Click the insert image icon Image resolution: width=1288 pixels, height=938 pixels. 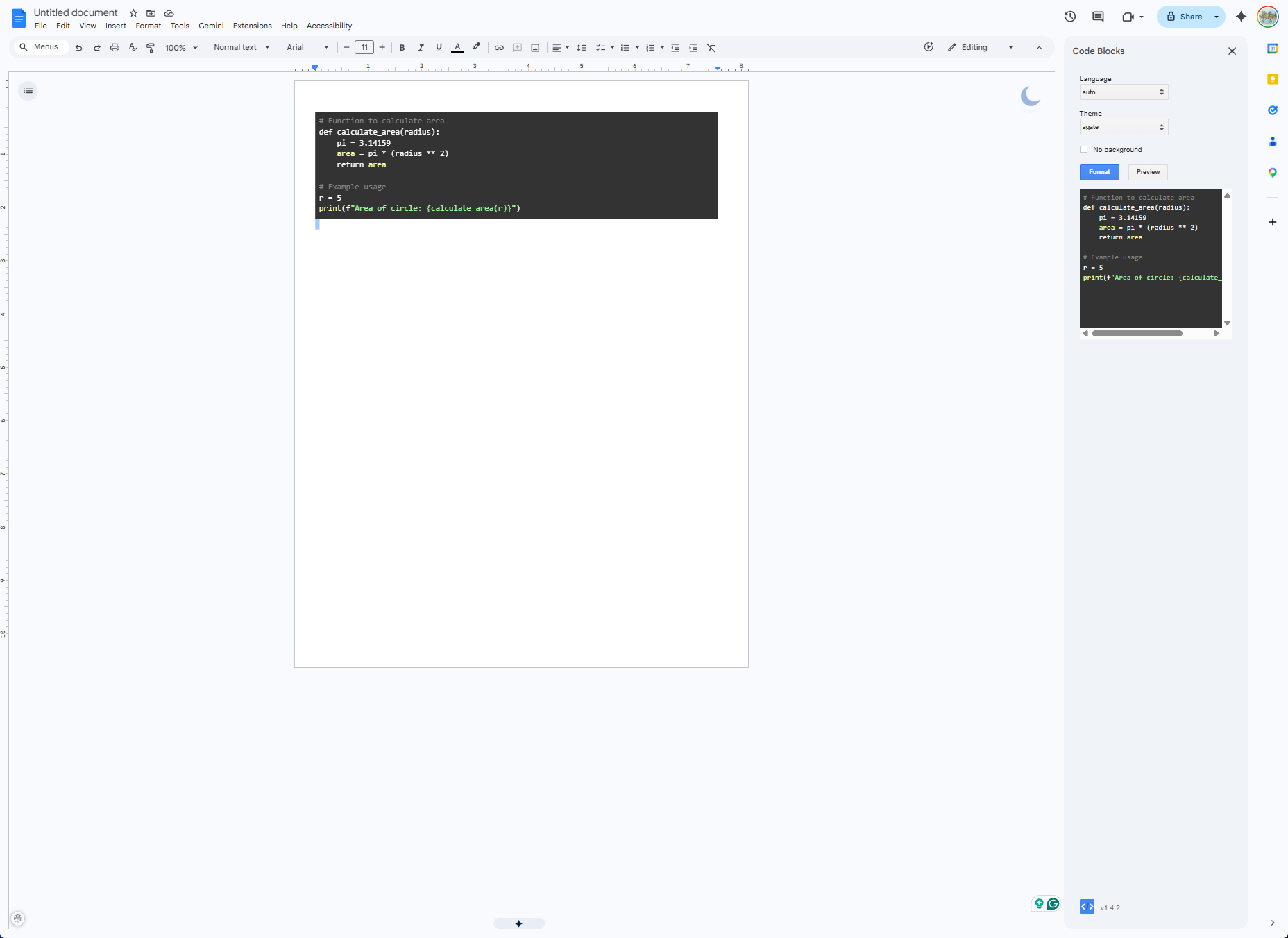pyautogui.click(x=535, y=48)
